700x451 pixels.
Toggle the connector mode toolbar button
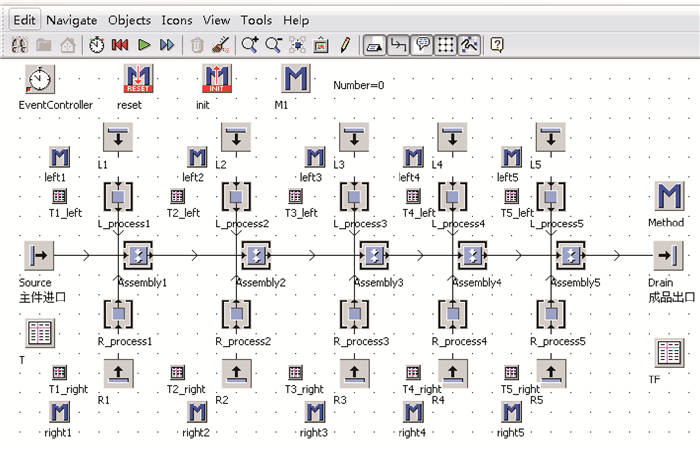click(399, 45)
